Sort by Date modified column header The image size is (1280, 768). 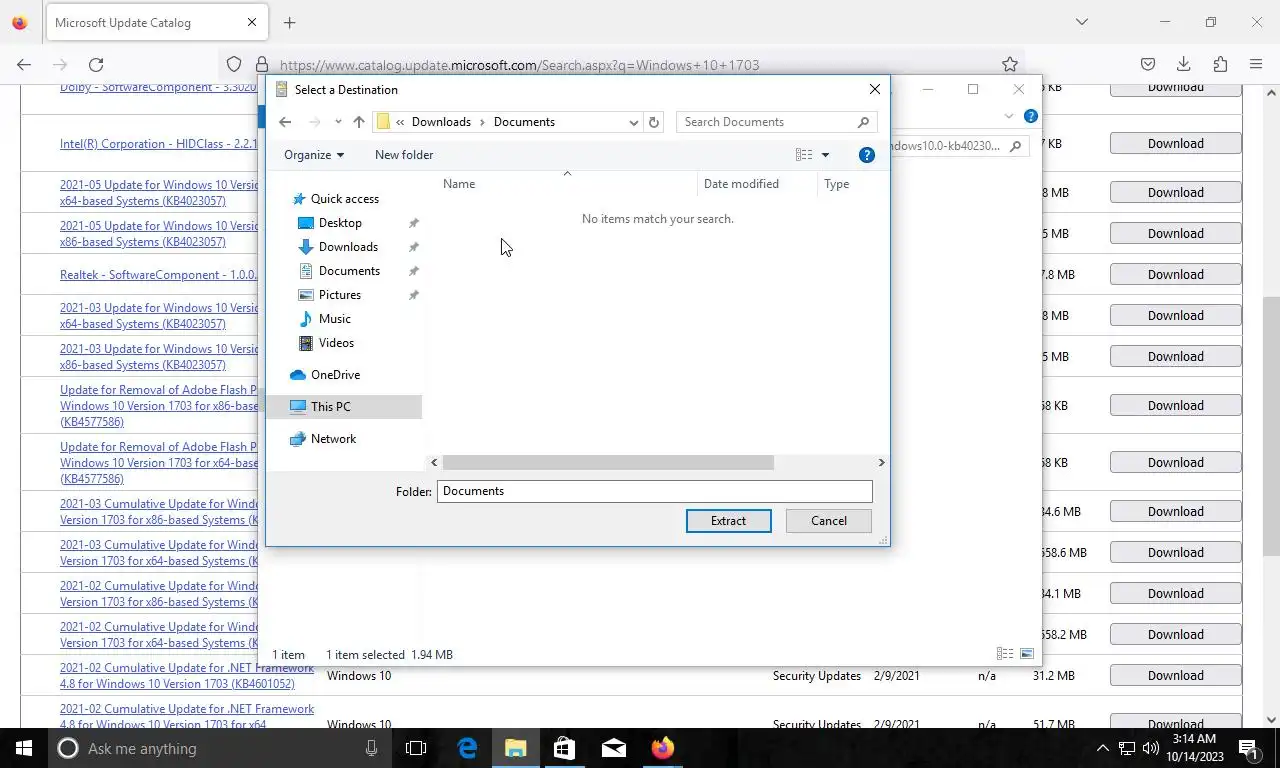coord(757,184)
